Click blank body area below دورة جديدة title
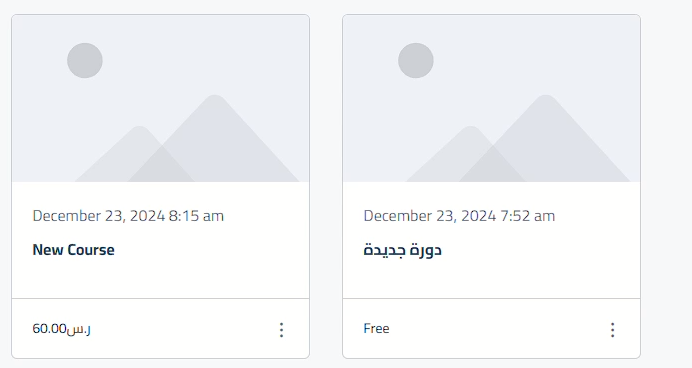 (492, 278)
